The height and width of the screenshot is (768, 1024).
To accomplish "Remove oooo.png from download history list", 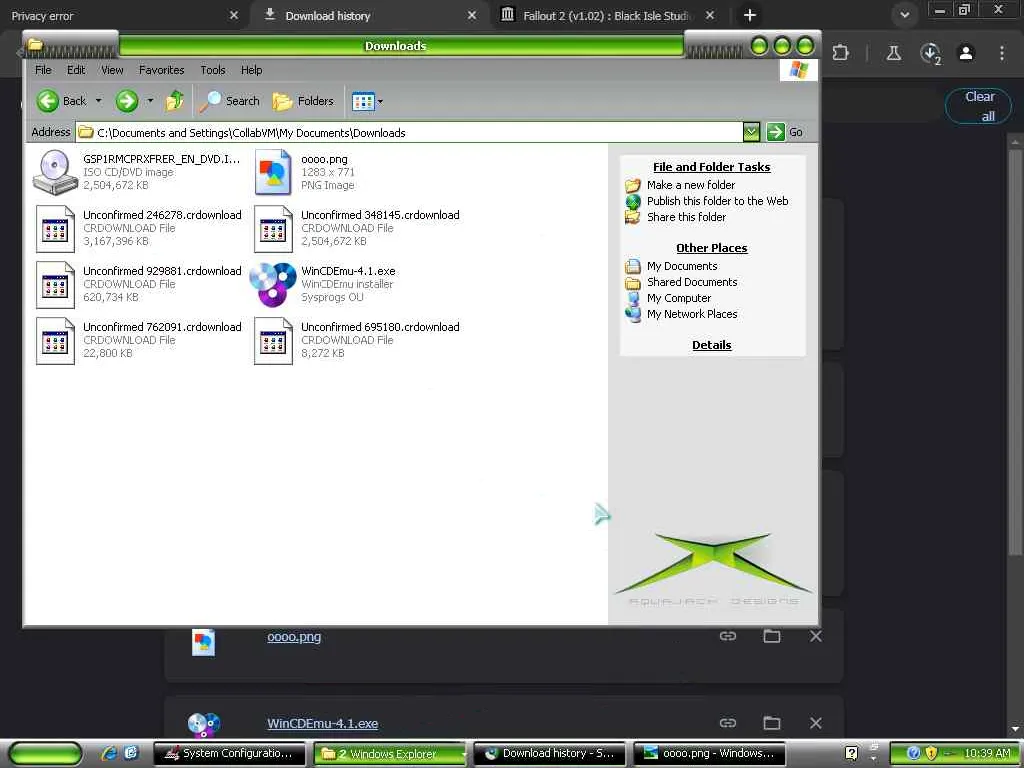I will pyautogui.click(x=816, y=636).
